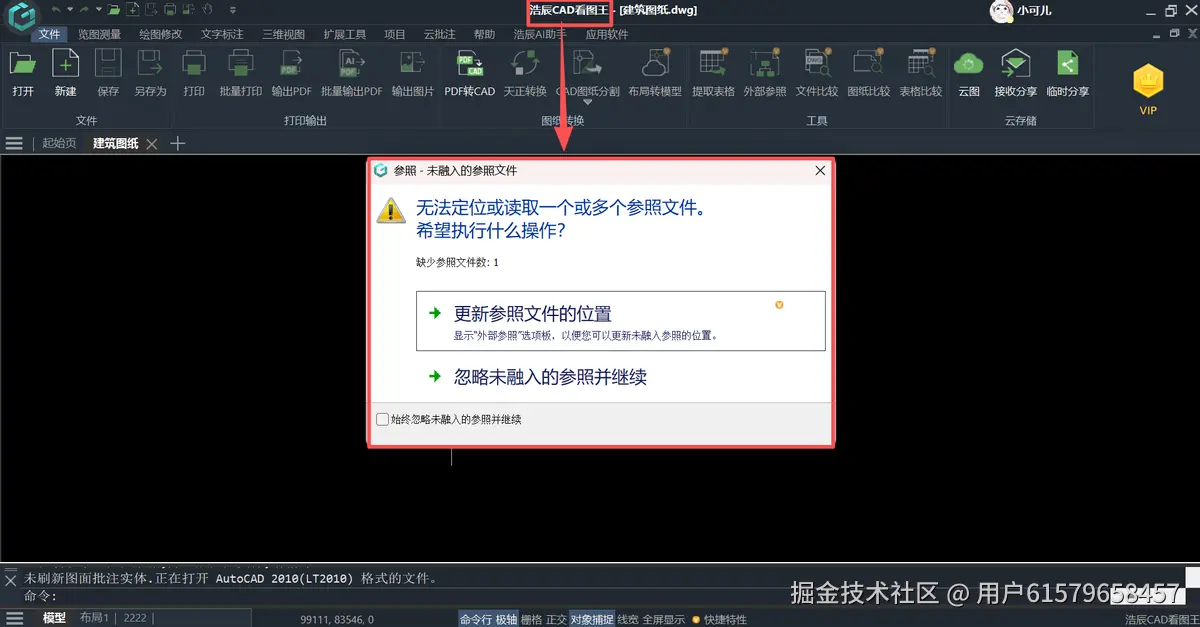1200x627 pixels.
Task: Switch to the 扩展工具 ribbon tab
Action: pyautogui.click(x=345, y=34)
